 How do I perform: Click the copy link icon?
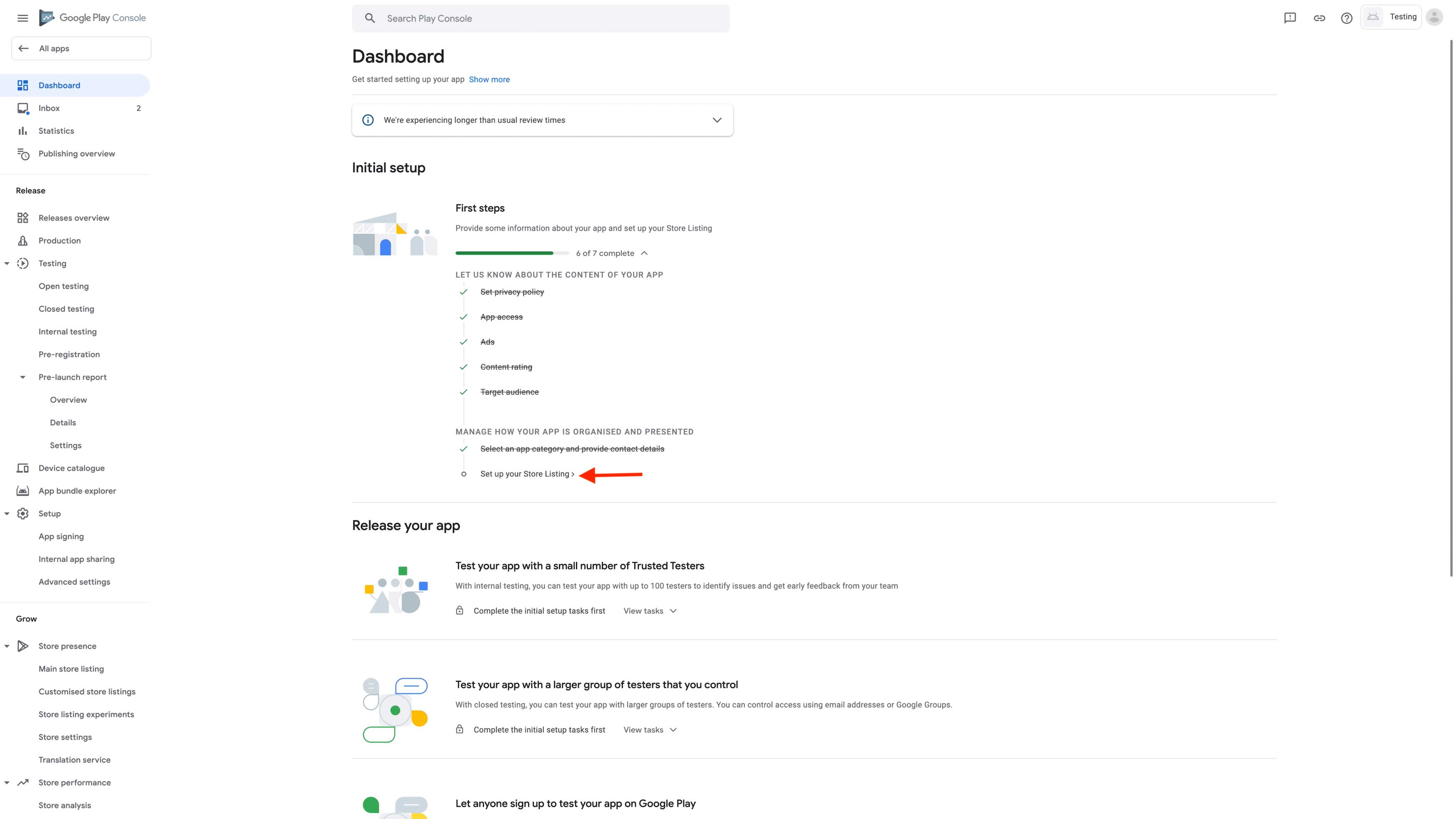pos(1319,18)
